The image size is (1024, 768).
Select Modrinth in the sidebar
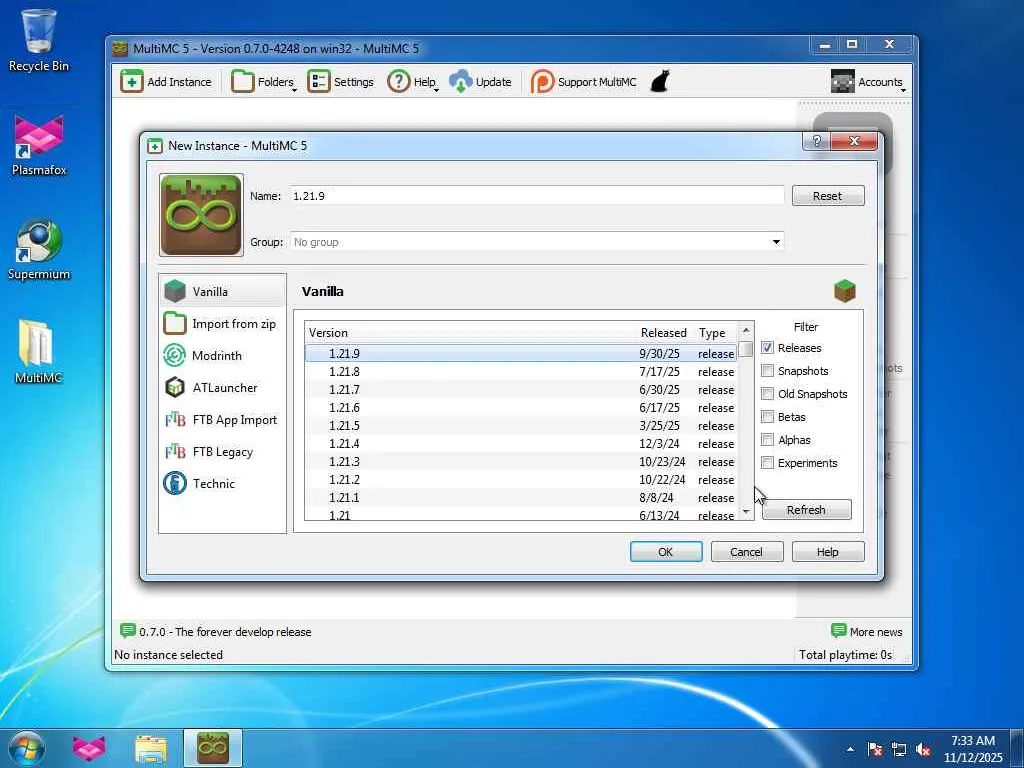(x=222, y=355)
